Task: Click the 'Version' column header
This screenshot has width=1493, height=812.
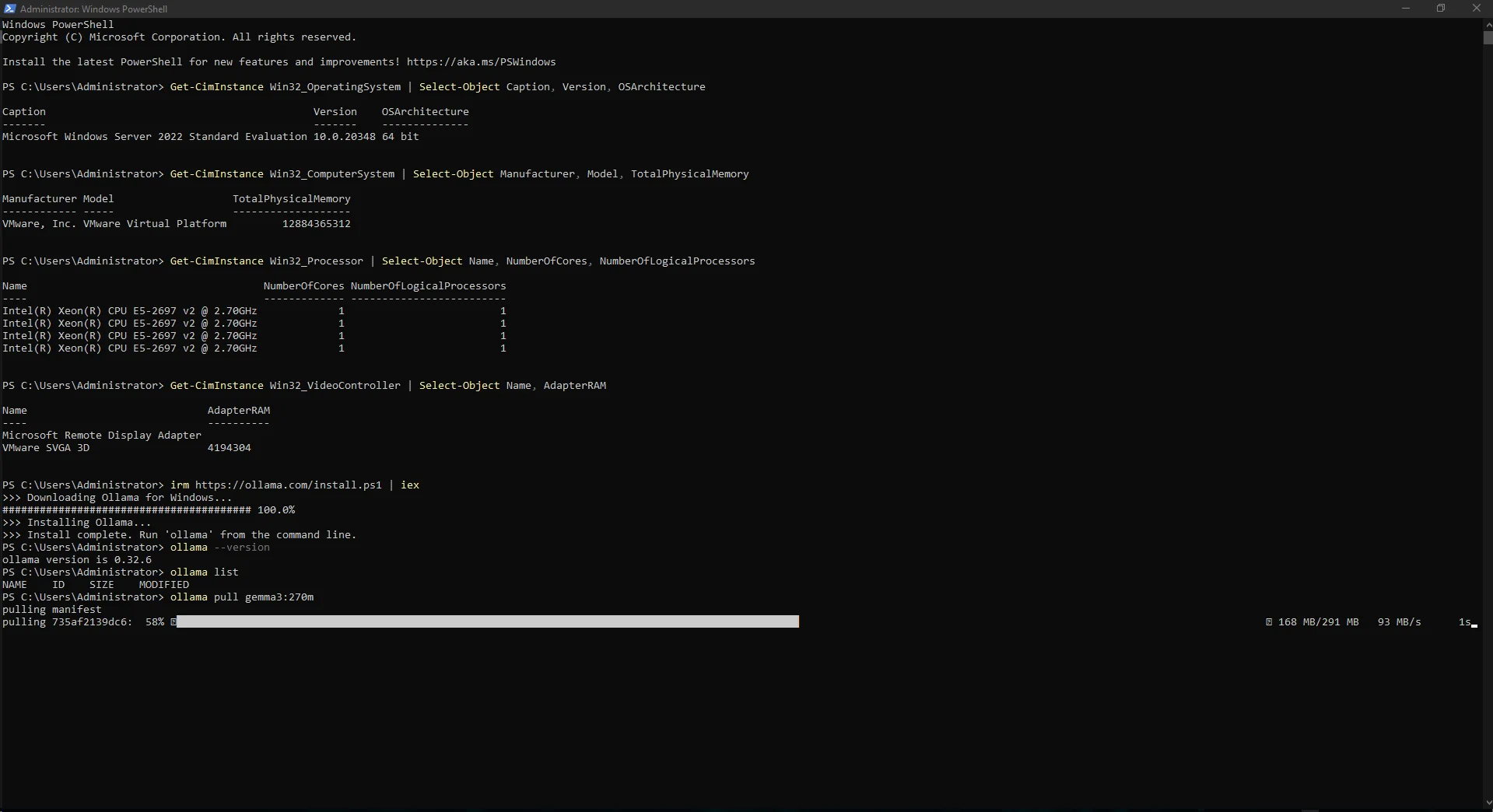Action: click(335, 112)
